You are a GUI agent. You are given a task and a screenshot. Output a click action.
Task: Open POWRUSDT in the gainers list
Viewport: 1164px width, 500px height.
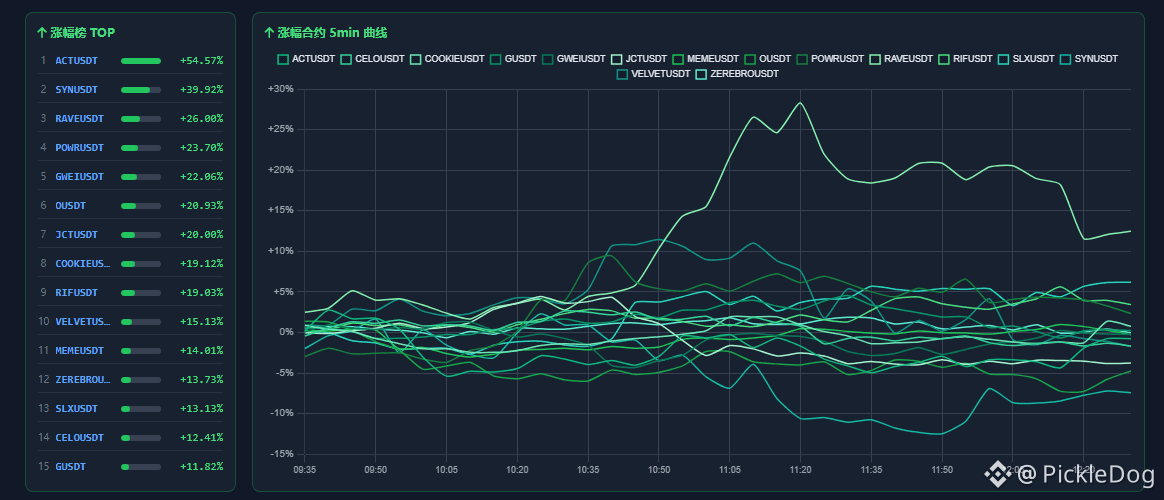[x=79, y=148]
